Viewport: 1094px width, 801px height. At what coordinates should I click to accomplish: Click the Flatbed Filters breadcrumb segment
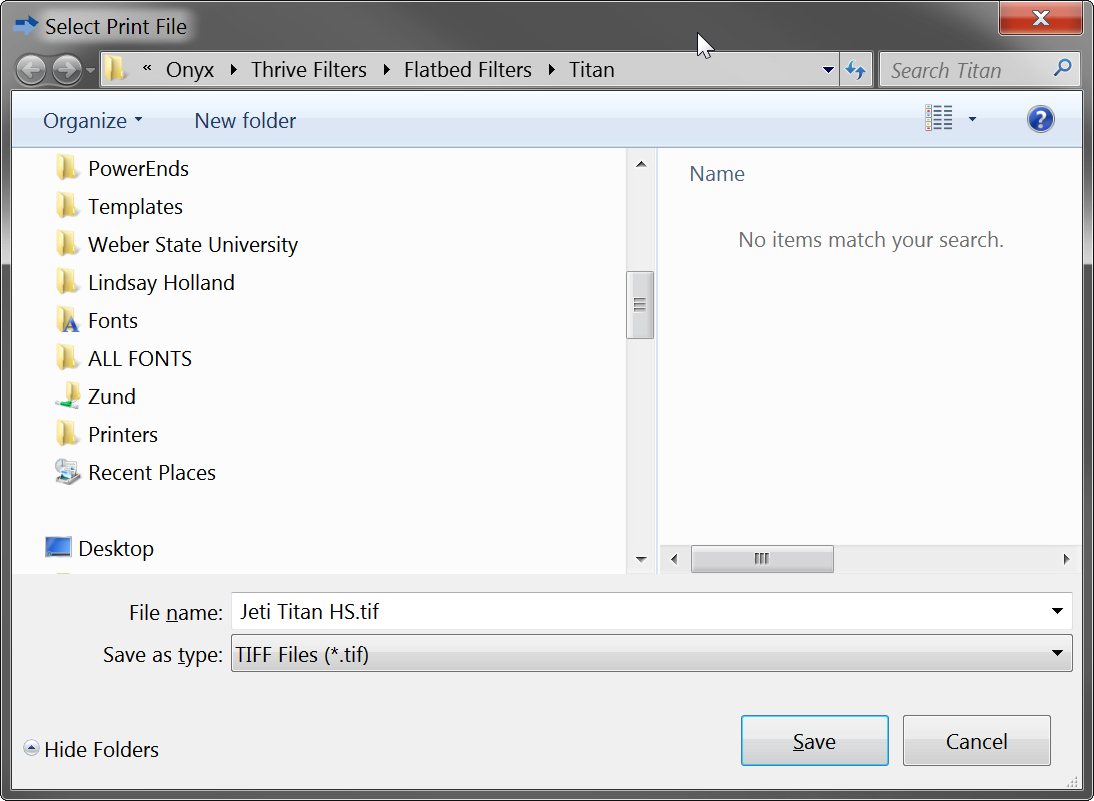[467, 70]
